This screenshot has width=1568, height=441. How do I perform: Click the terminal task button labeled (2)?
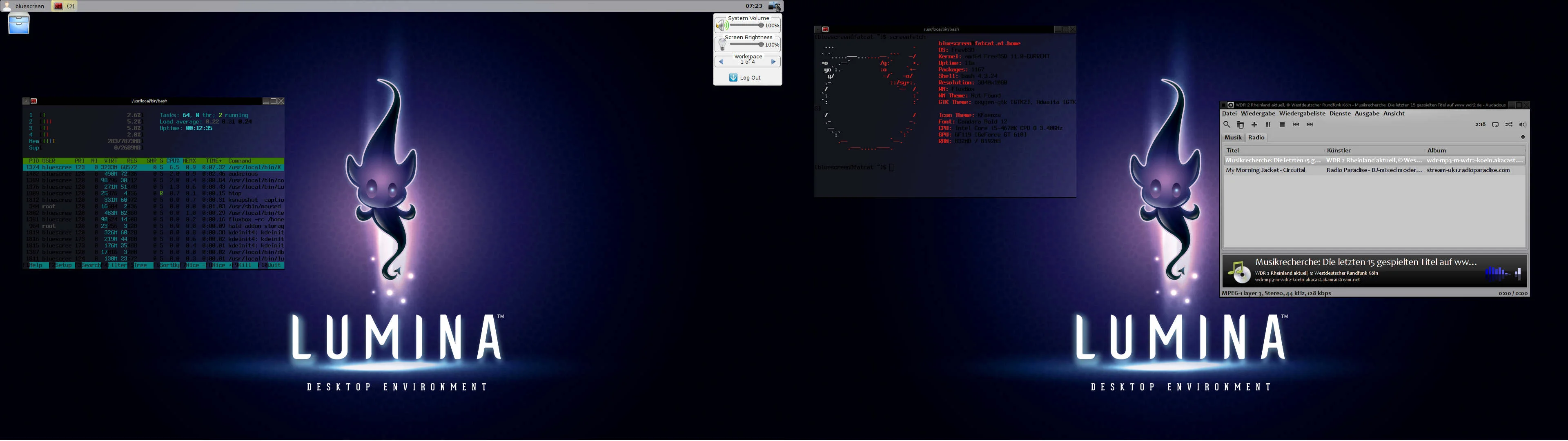pyautogui.click(x=65, y=6)
